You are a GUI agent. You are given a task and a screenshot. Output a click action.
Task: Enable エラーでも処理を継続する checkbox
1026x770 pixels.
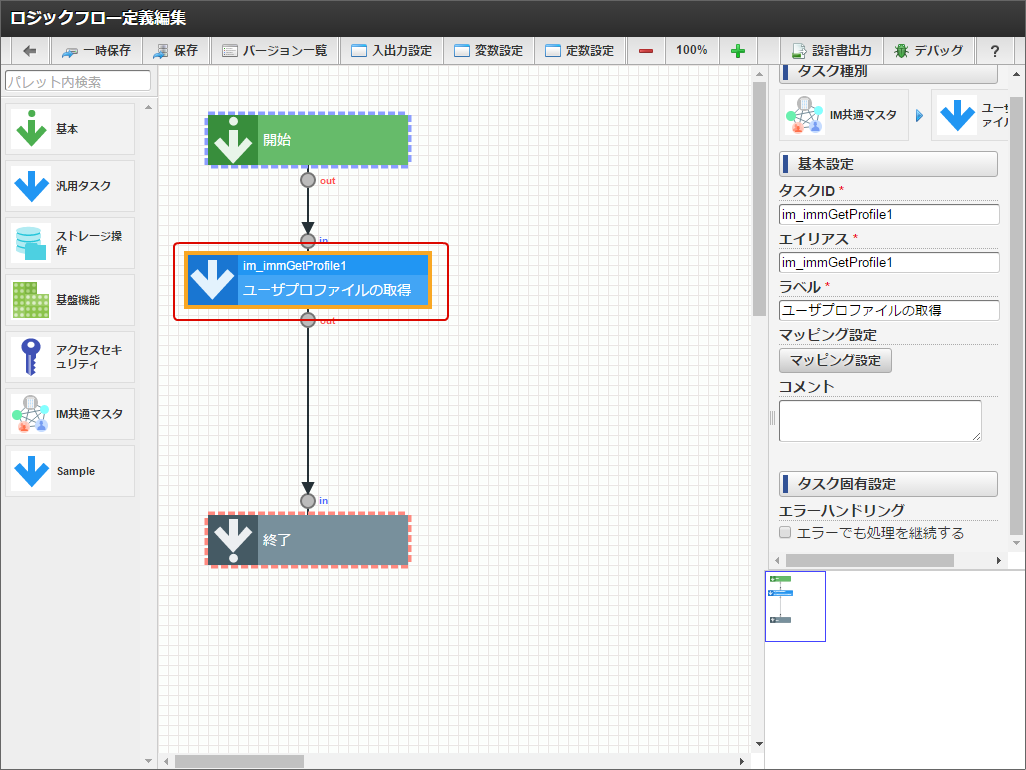click(x=785, y=533)
